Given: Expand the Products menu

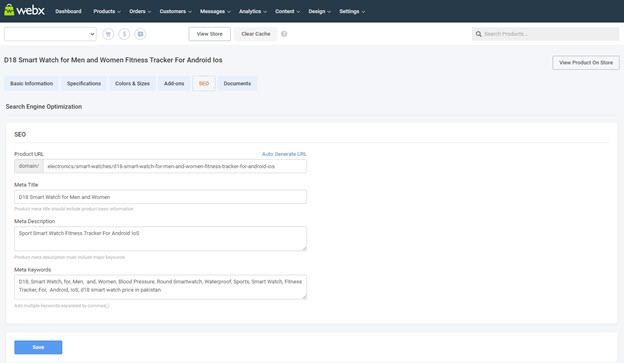Looking at the screenshot, I should [x=107, y=11].
